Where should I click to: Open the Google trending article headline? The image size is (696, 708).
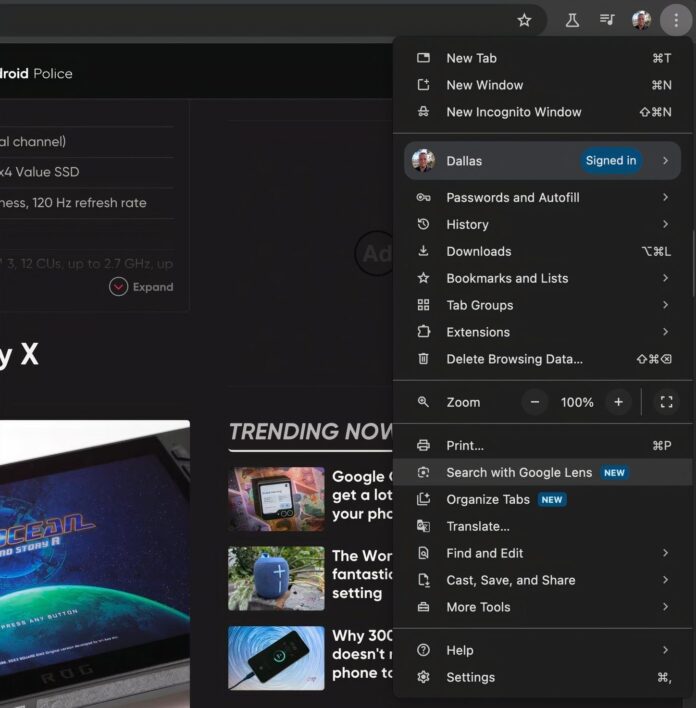(362, 495)
